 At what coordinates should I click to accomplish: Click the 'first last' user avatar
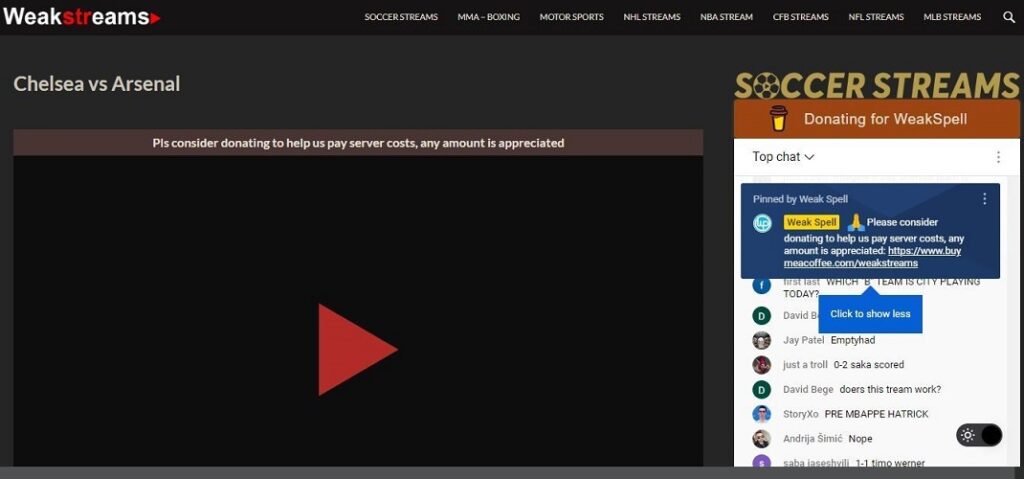point(761,286)
